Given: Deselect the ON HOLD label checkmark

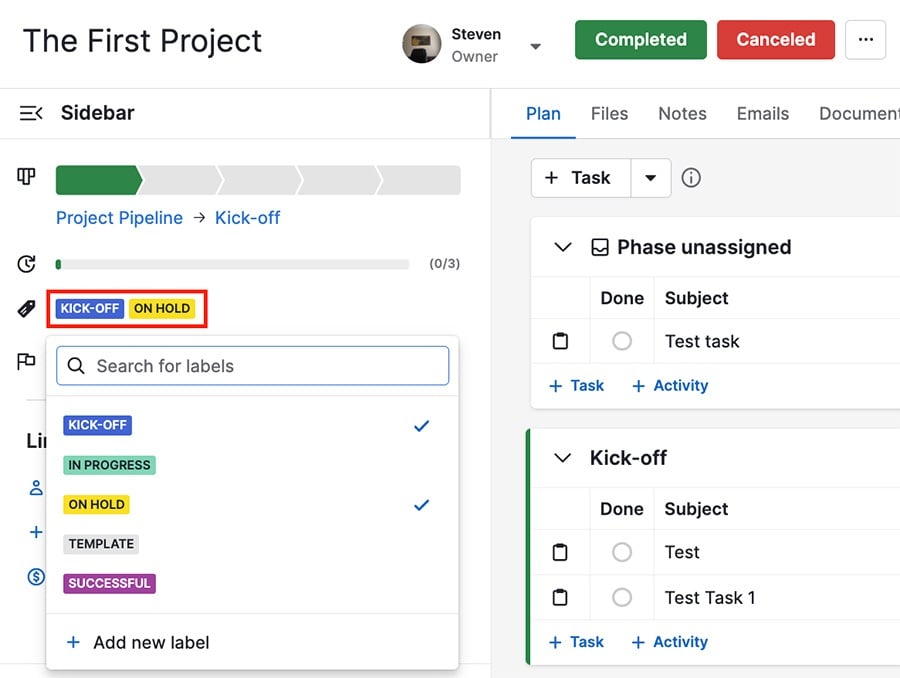Looking at the screenshot, I should tap(421, 505).
